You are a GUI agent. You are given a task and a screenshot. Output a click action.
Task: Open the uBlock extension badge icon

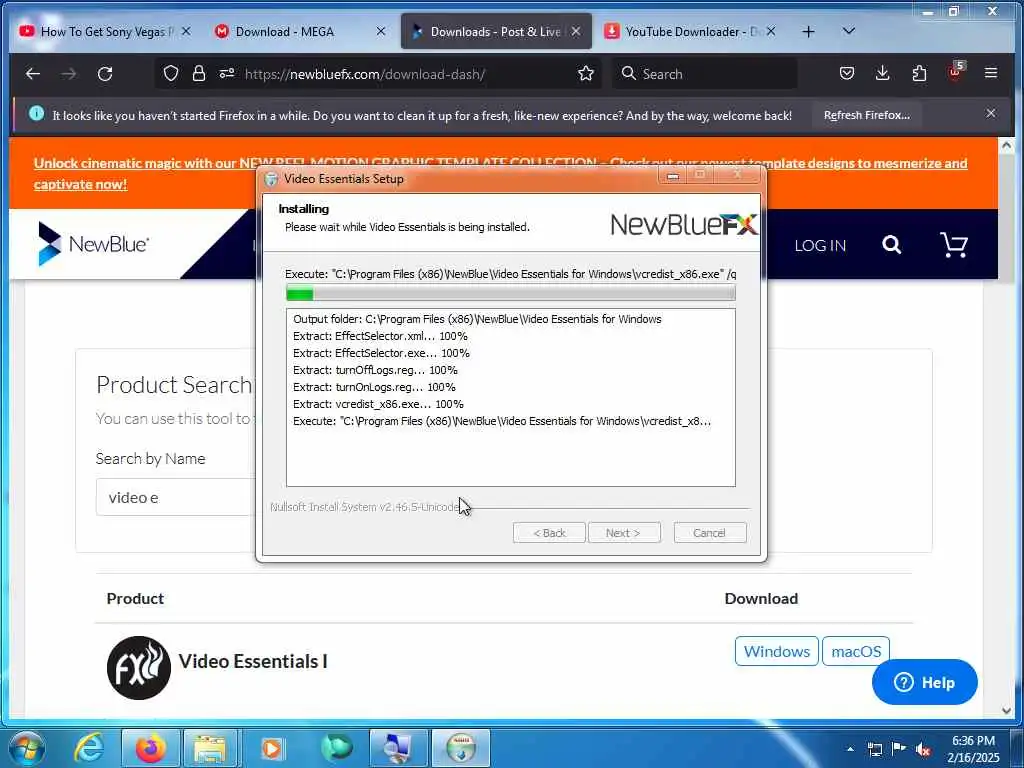click(x=955, y=72)
